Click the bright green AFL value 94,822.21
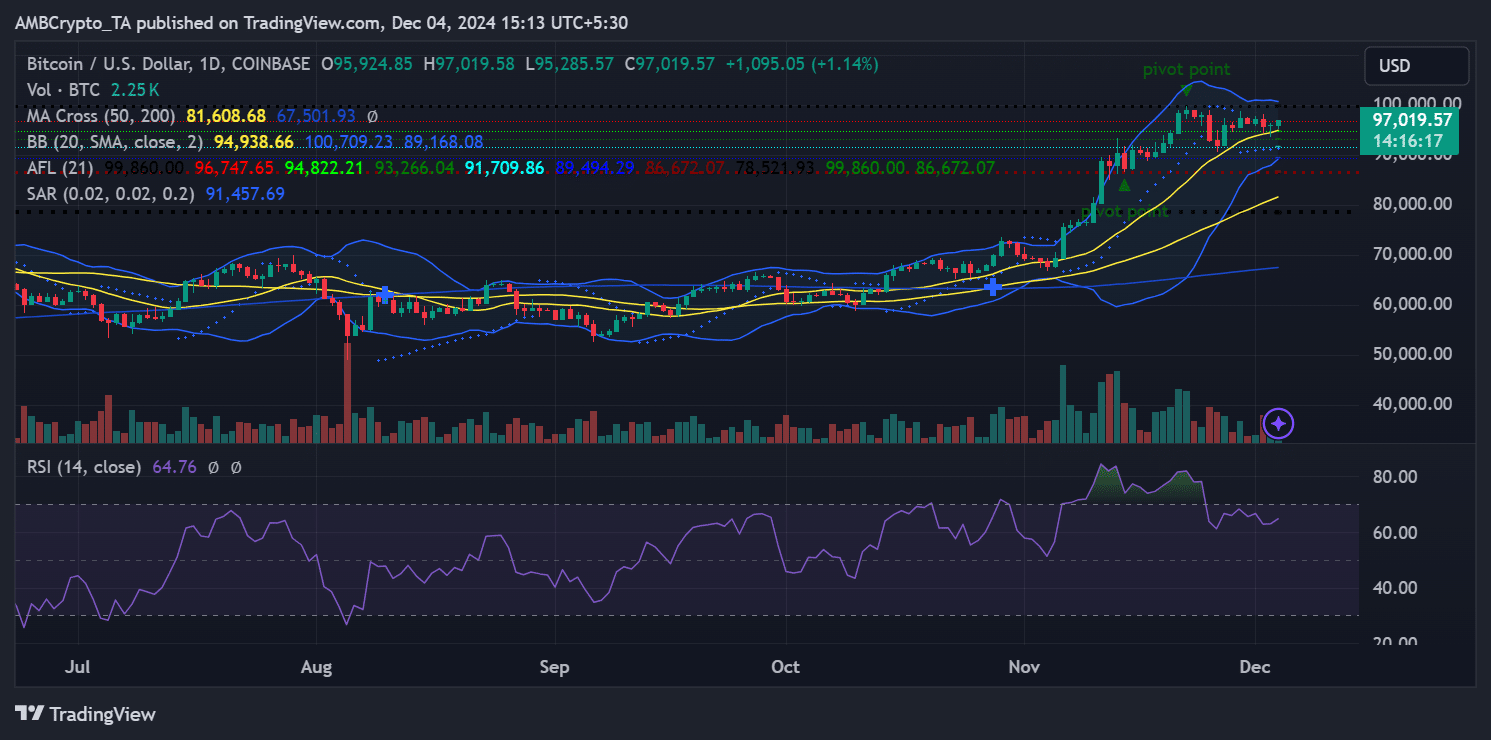Viewport: 1491px width, 740px height. (325, 168)
